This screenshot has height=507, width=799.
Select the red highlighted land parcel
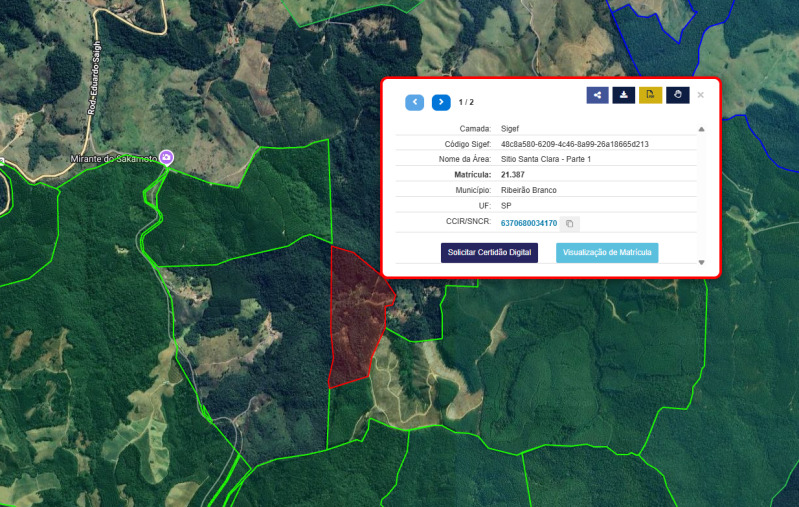point(358,316)
